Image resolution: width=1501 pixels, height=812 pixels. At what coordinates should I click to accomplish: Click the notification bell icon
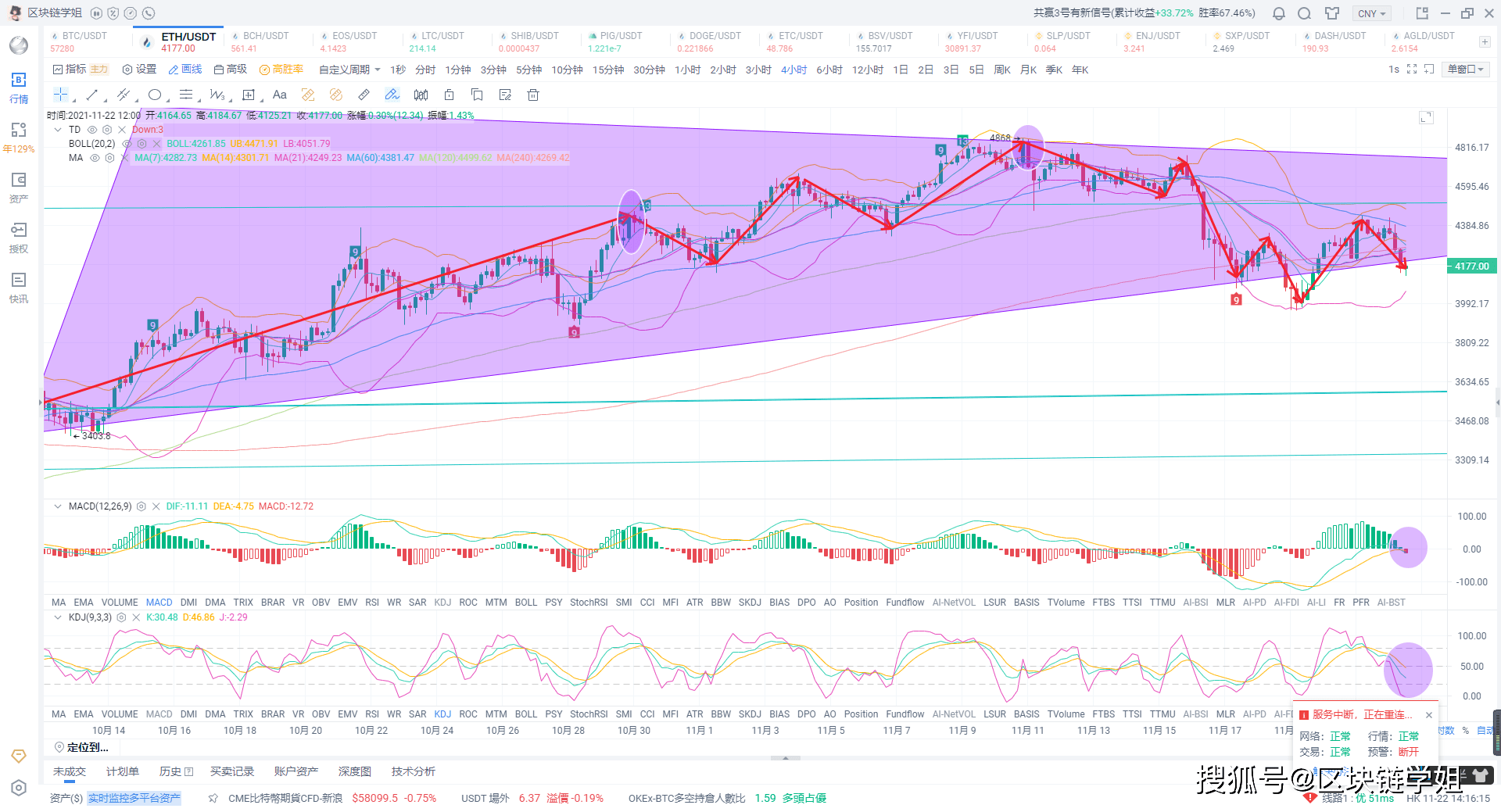[1279, 13]
